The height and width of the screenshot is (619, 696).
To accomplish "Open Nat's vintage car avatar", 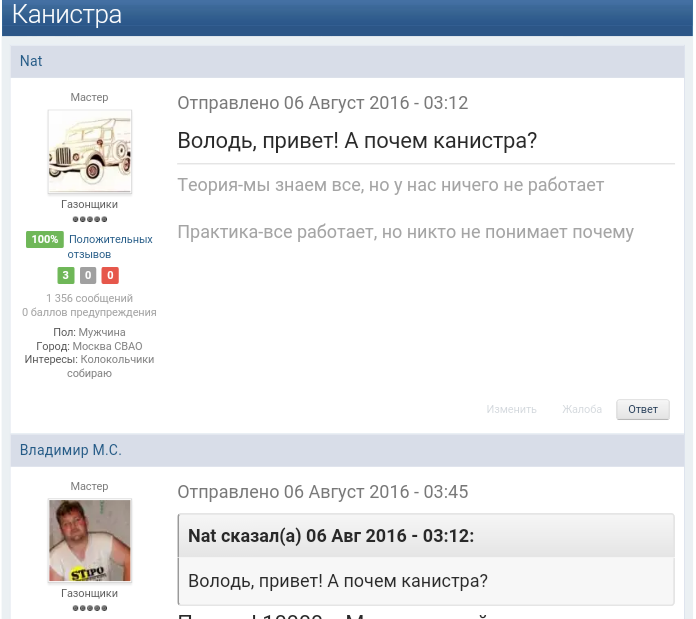I will point(90,152).
